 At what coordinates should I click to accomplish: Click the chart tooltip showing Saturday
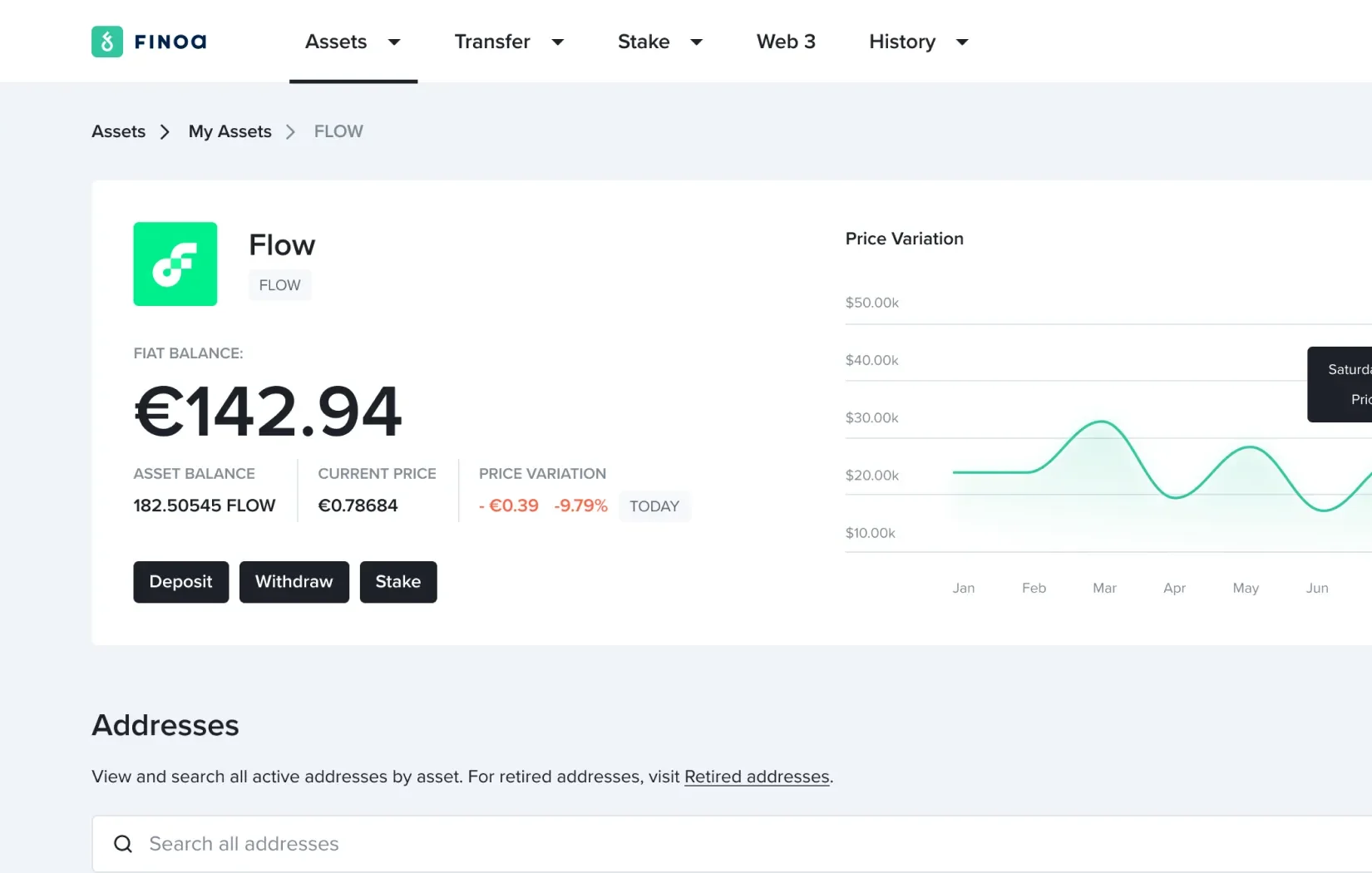(x=1340, y=384)
